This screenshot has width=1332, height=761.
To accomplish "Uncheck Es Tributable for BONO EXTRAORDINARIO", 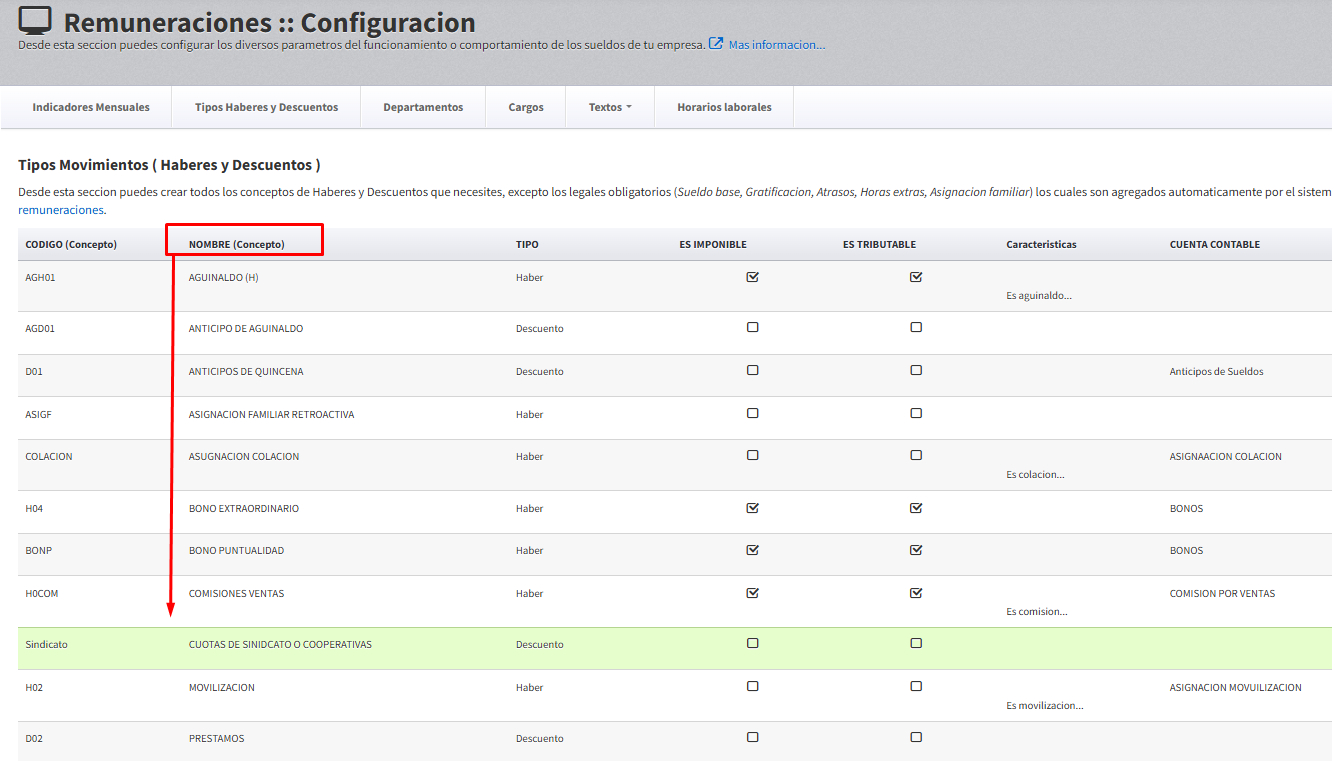I will [x=916, y=507].
